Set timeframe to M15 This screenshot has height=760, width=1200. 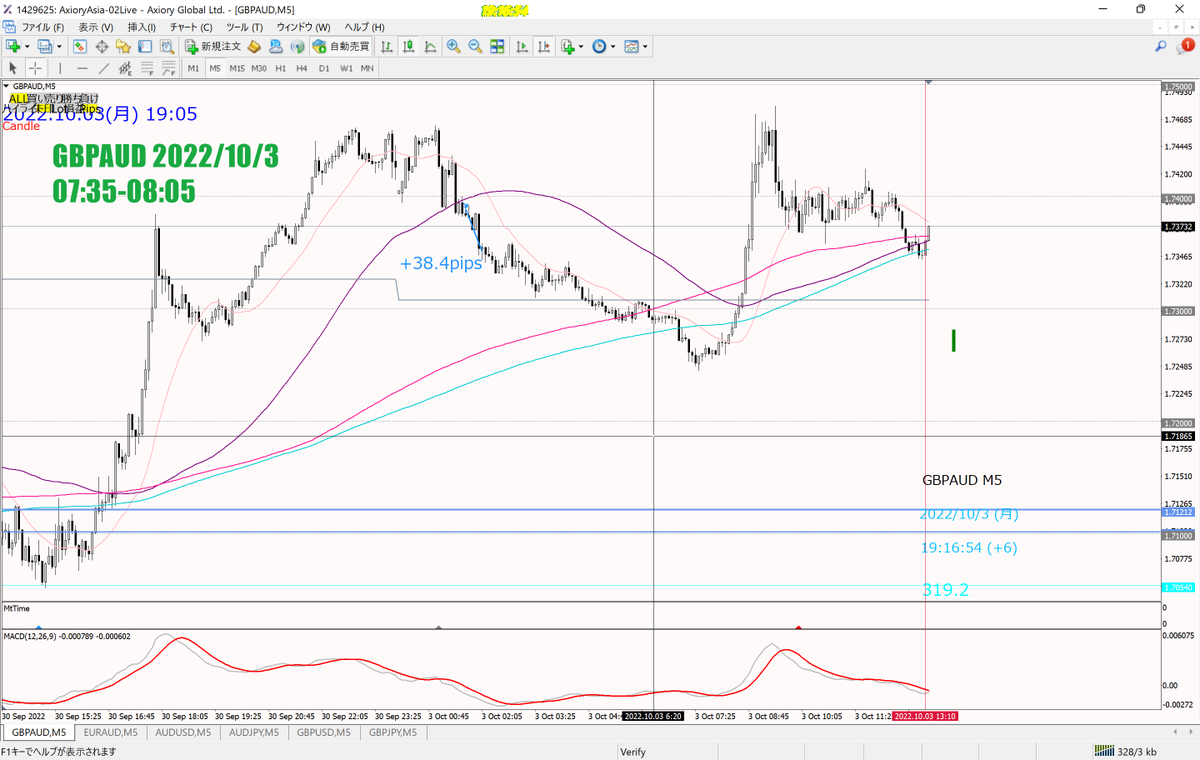[237, 68]
